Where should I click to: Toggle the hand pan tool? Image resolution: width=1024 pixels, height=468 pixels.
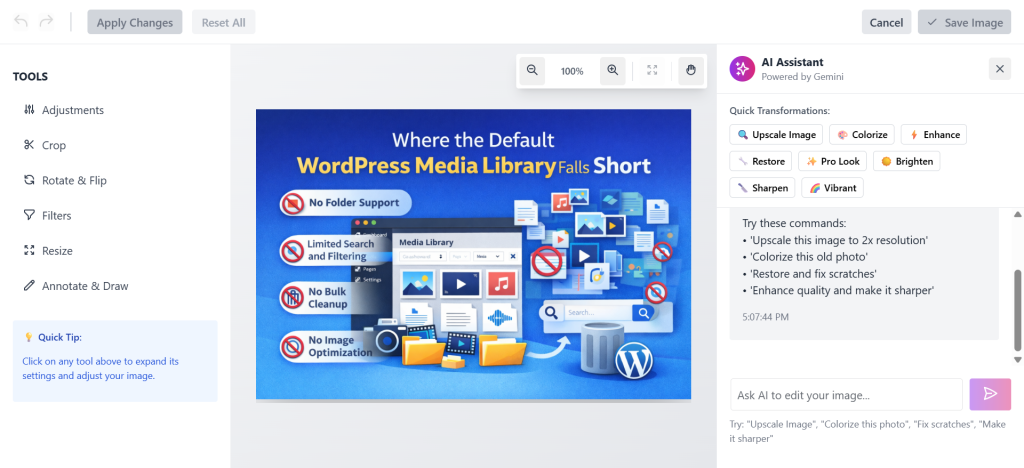[x=690, y=70]
